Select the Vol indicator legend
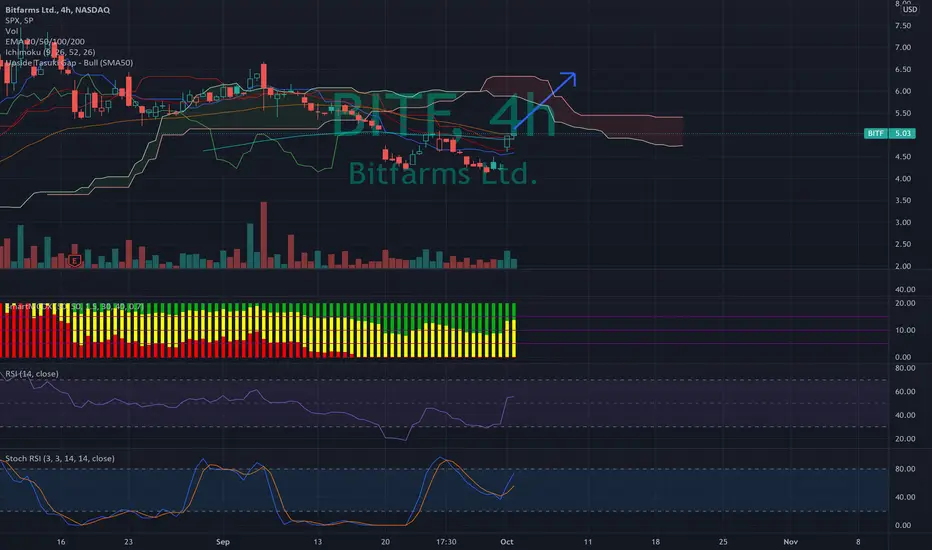Screen dimensions: 932x550 12,31
